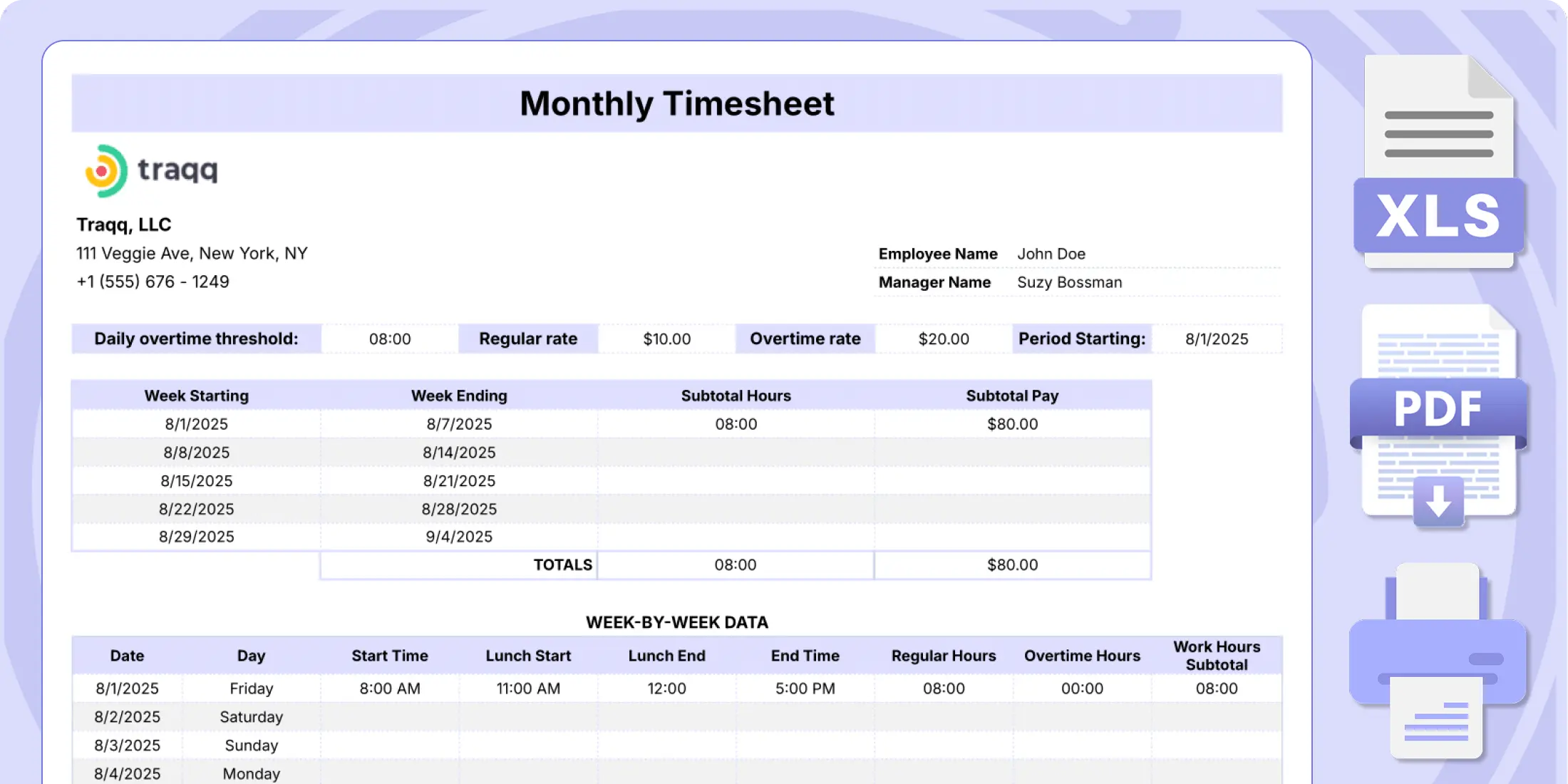1568x784 pixels.
Task: Click the Work Hours Subtotal column header
Action: (1217, 656)
